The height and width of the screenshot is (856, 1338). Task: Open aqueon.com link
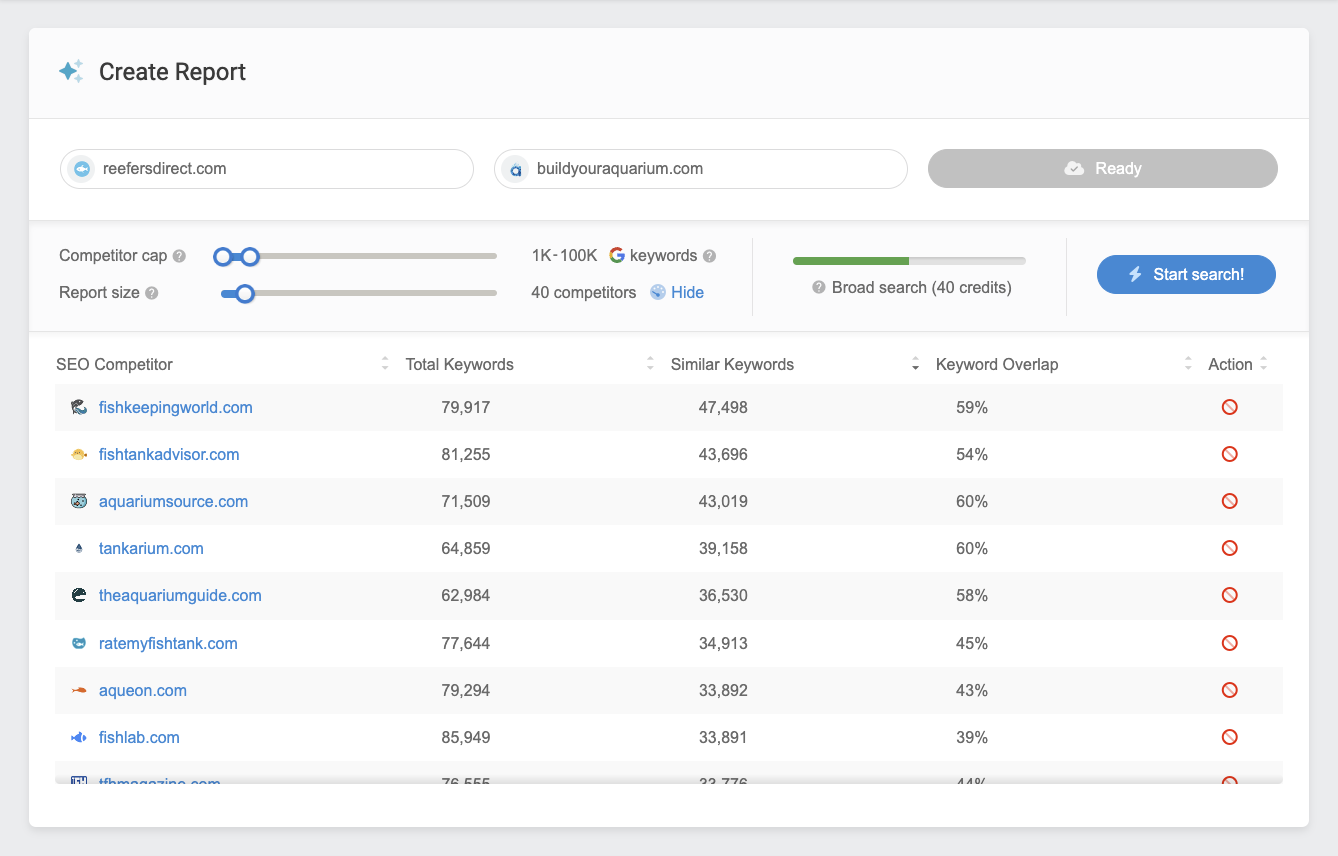tap(143, 690)
